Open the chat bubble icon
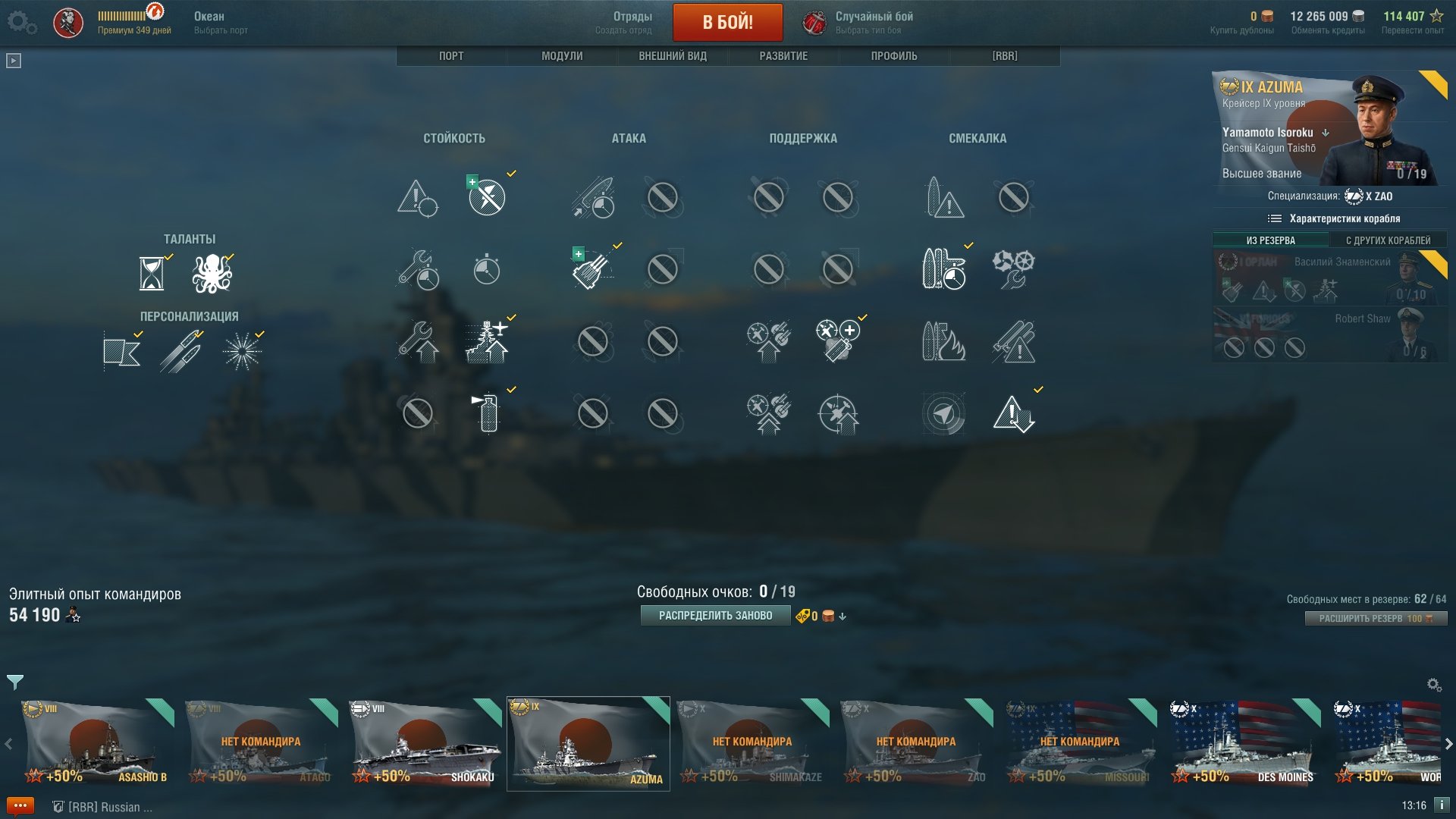Viewport: 1456px width, 819px height. (20, 805)
